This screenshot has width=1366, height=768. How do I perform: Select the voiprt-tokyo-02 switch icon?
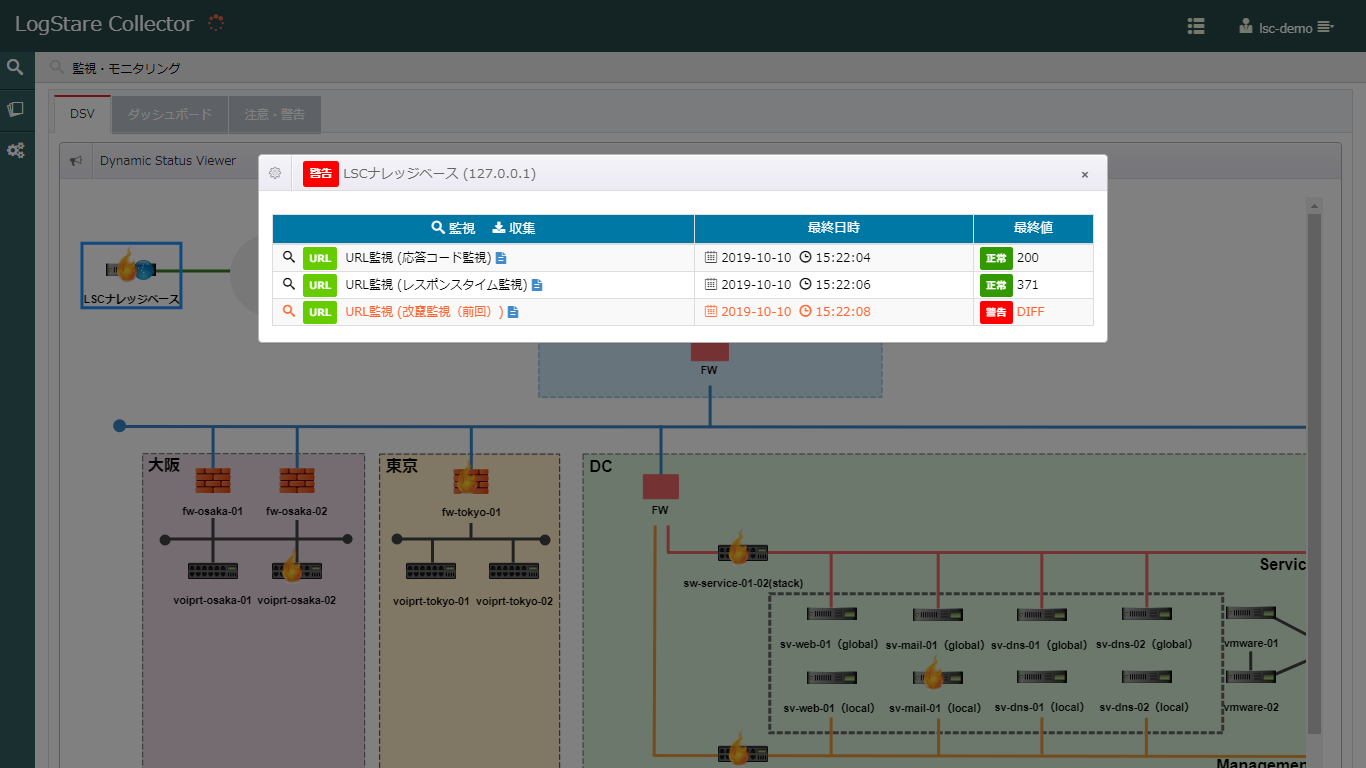[x=514, y=571]
